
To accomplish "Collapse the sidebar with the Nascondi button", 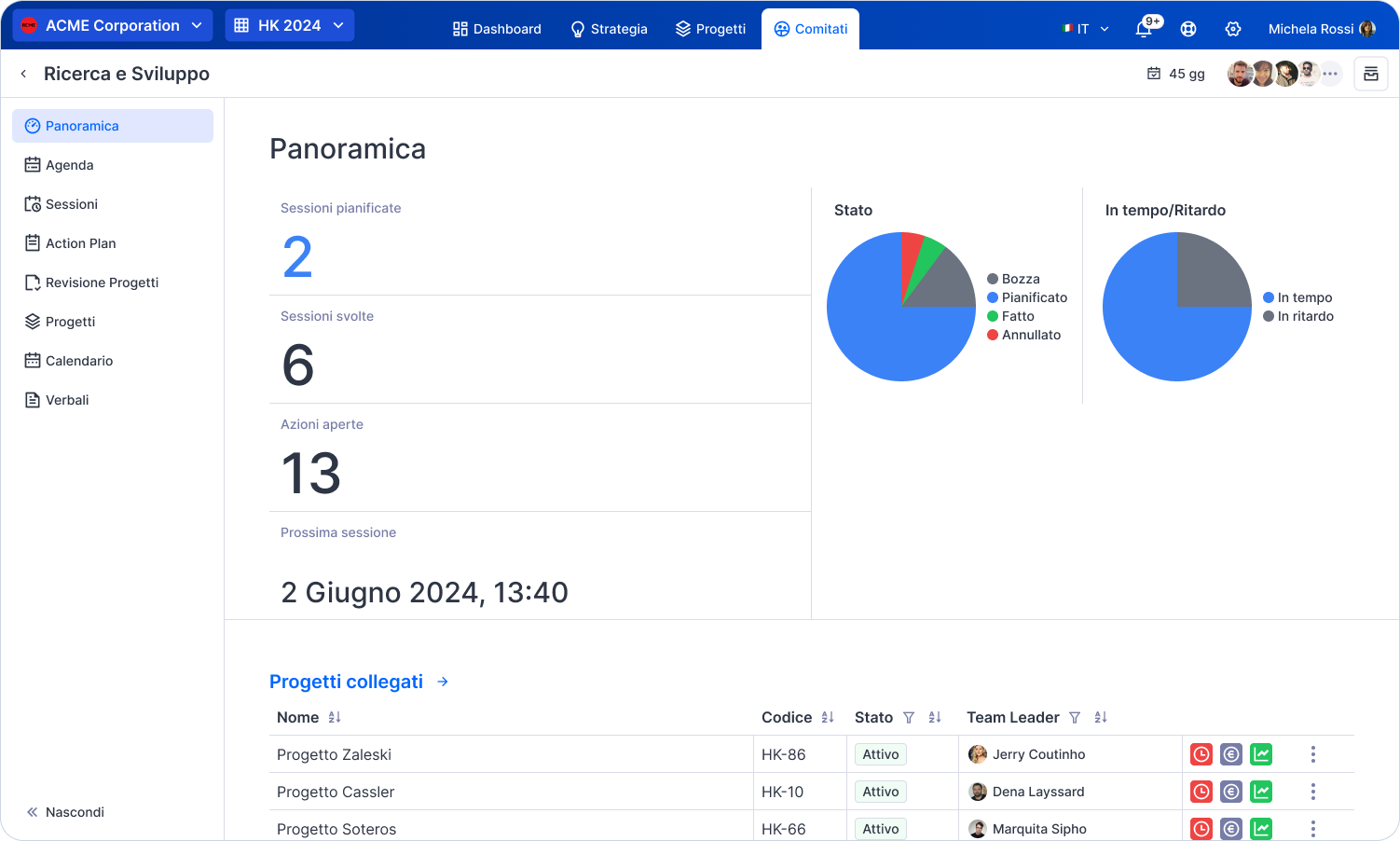I will point(65,812).
